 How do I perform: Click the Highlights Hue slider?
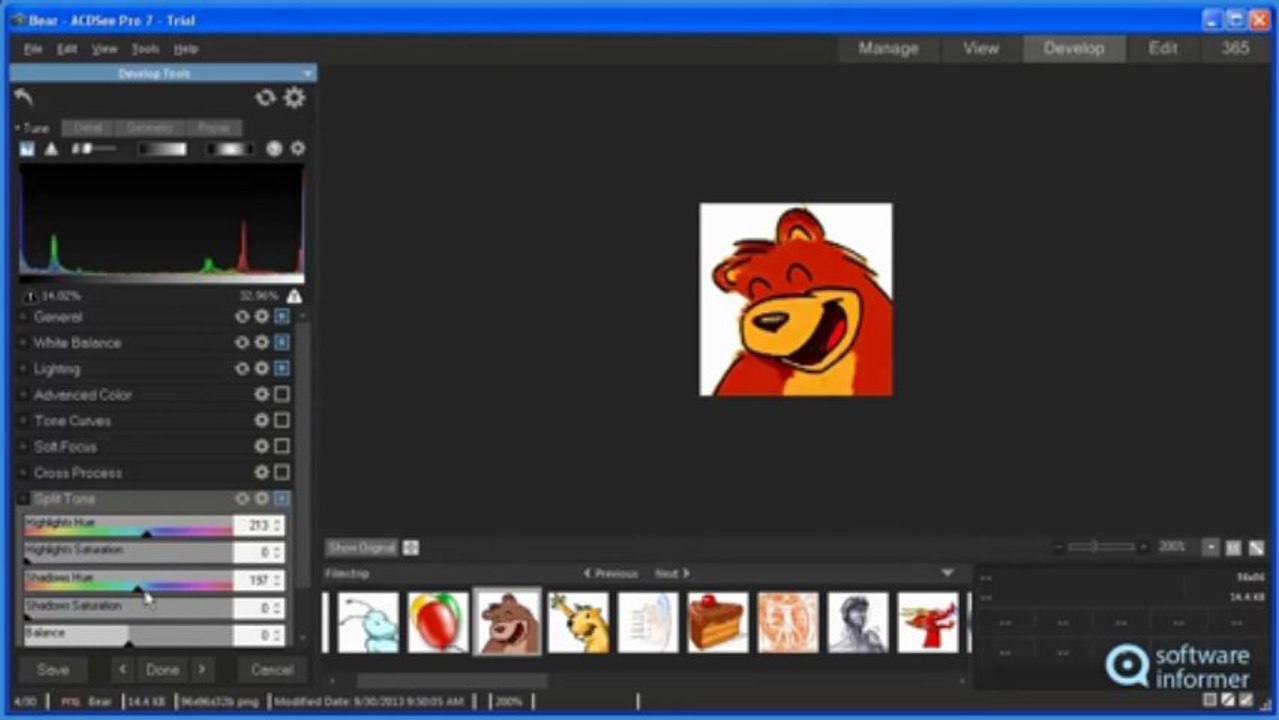coord(128,525)
